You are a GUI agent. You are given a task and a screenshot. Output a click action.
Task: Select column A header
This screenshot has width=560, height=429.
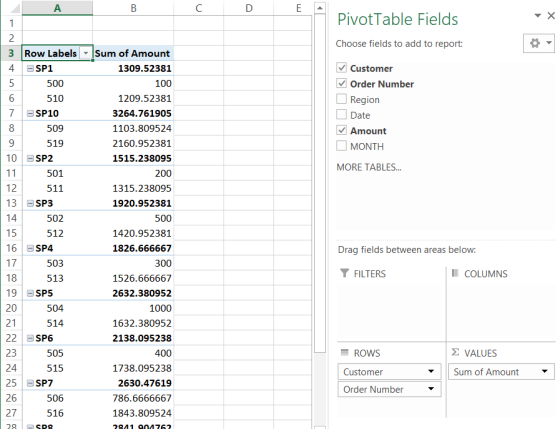(x=57, y=8)
